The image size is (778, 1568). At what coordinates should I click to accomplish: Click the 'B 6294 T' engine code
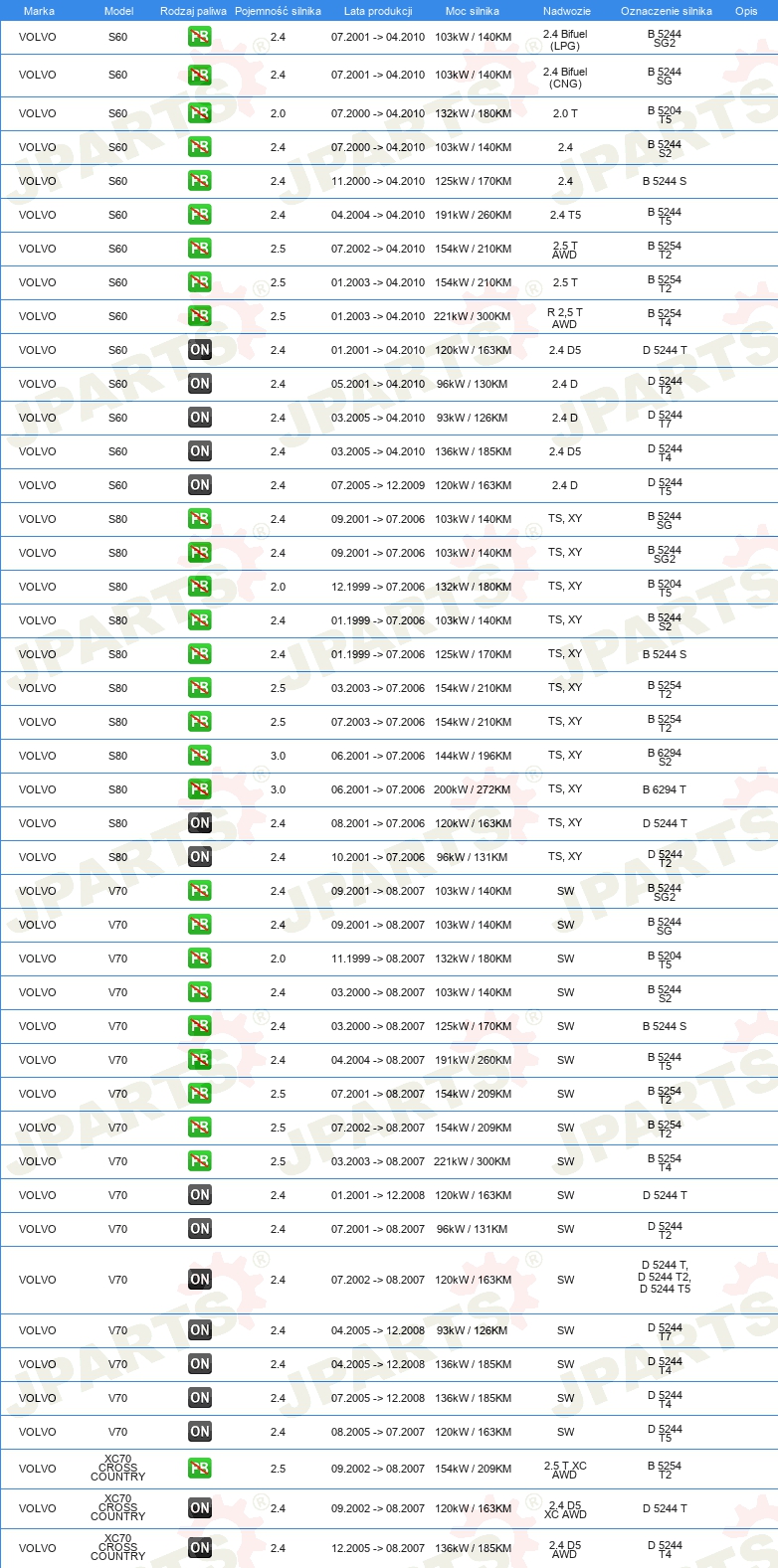tap(665, 789)
